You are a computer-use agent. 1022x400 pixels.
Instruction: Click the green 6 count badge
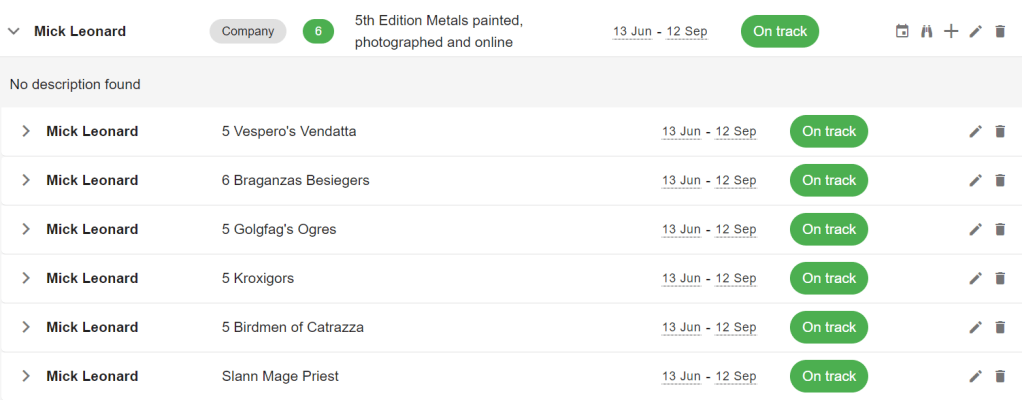tap(318, 31)
